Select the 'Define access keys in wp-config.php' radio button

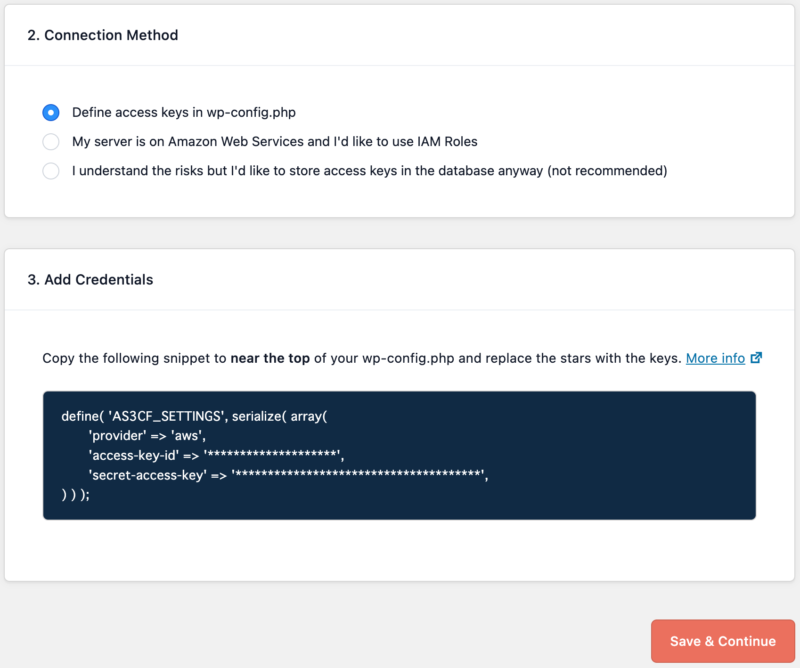point(51,112)
